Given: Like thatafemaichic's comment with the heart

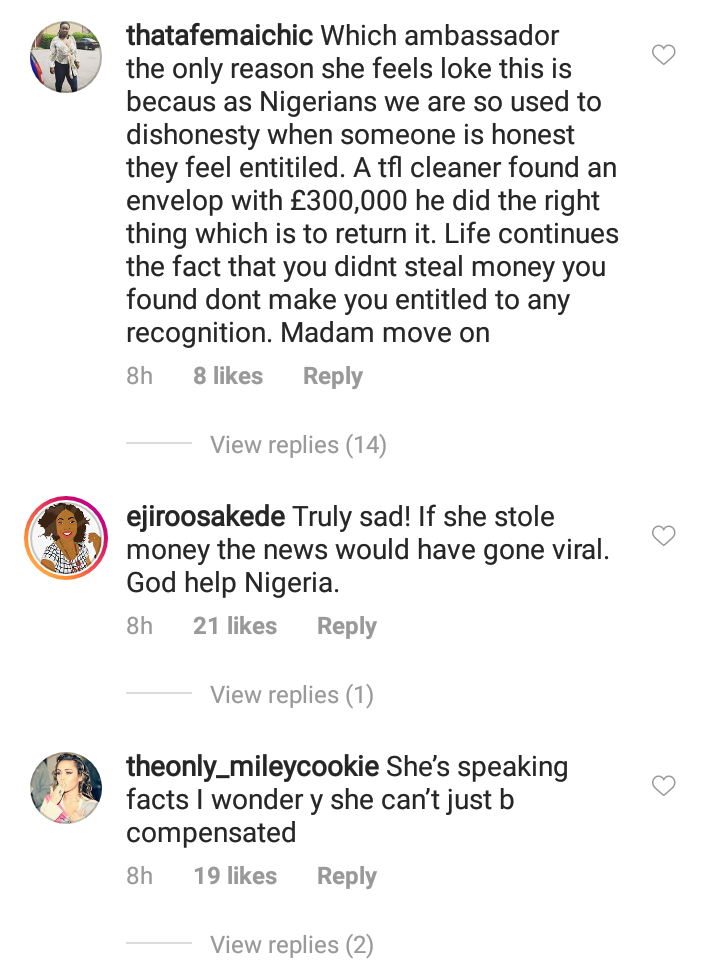Looking at the screenshot, I should (x=664, y=55).
